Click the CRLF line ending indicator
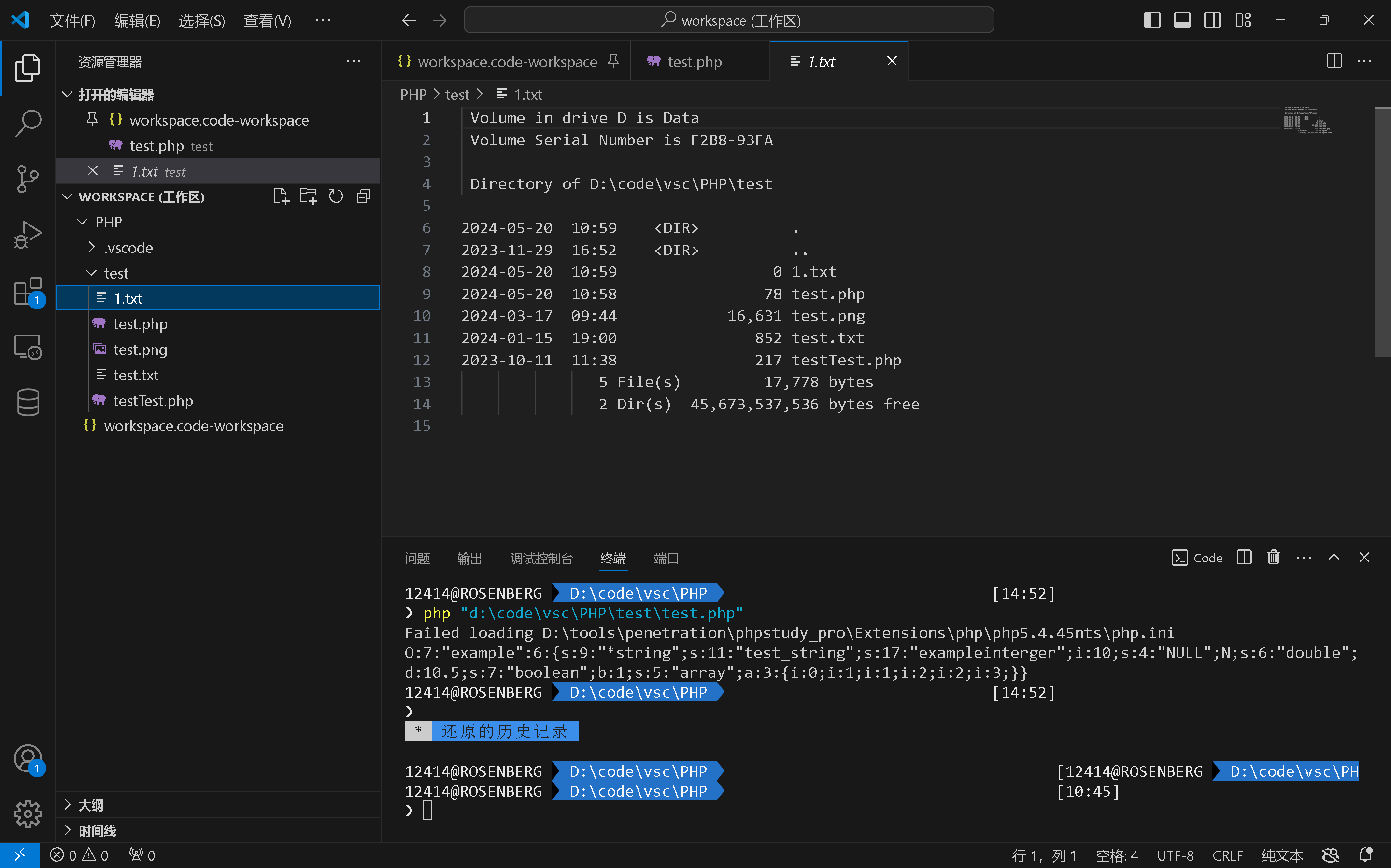Viewport: 1391px width, 868px height. tap(1227, 855)
